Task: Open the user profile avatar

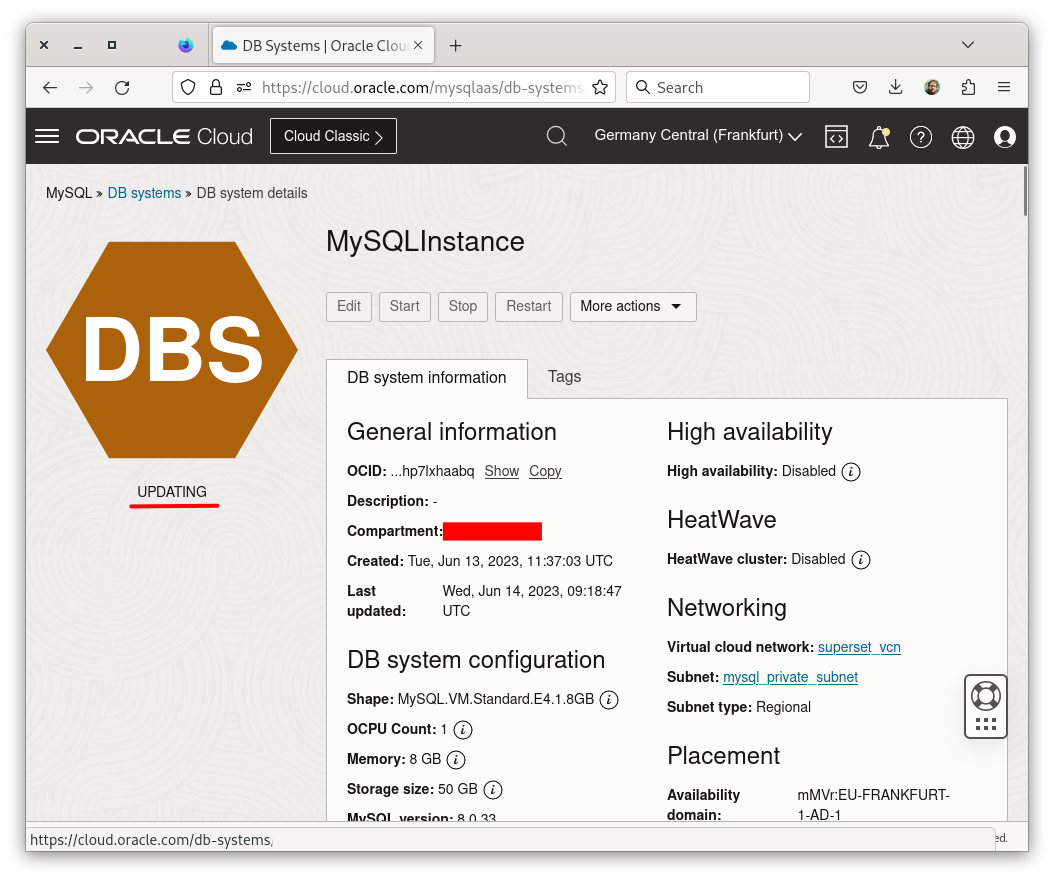Action: (1005, 137)
